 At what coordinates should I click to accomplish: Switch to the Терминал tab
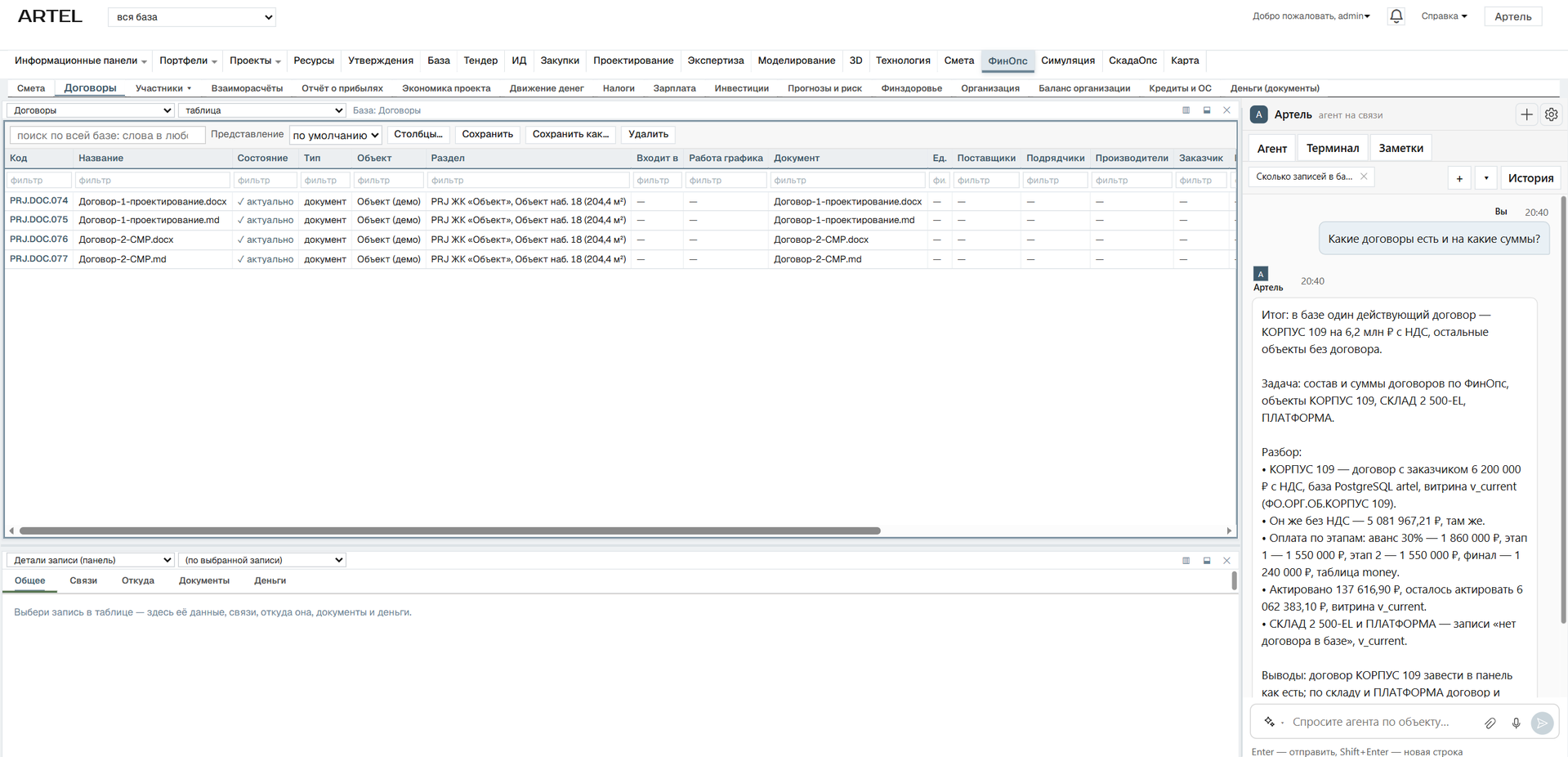click(1333, 148)
